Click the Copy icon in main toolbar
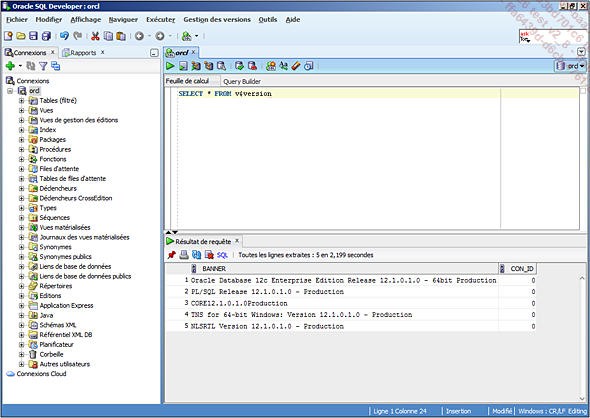Viewport: 590px width, 418px height. [x=108, y=36]
